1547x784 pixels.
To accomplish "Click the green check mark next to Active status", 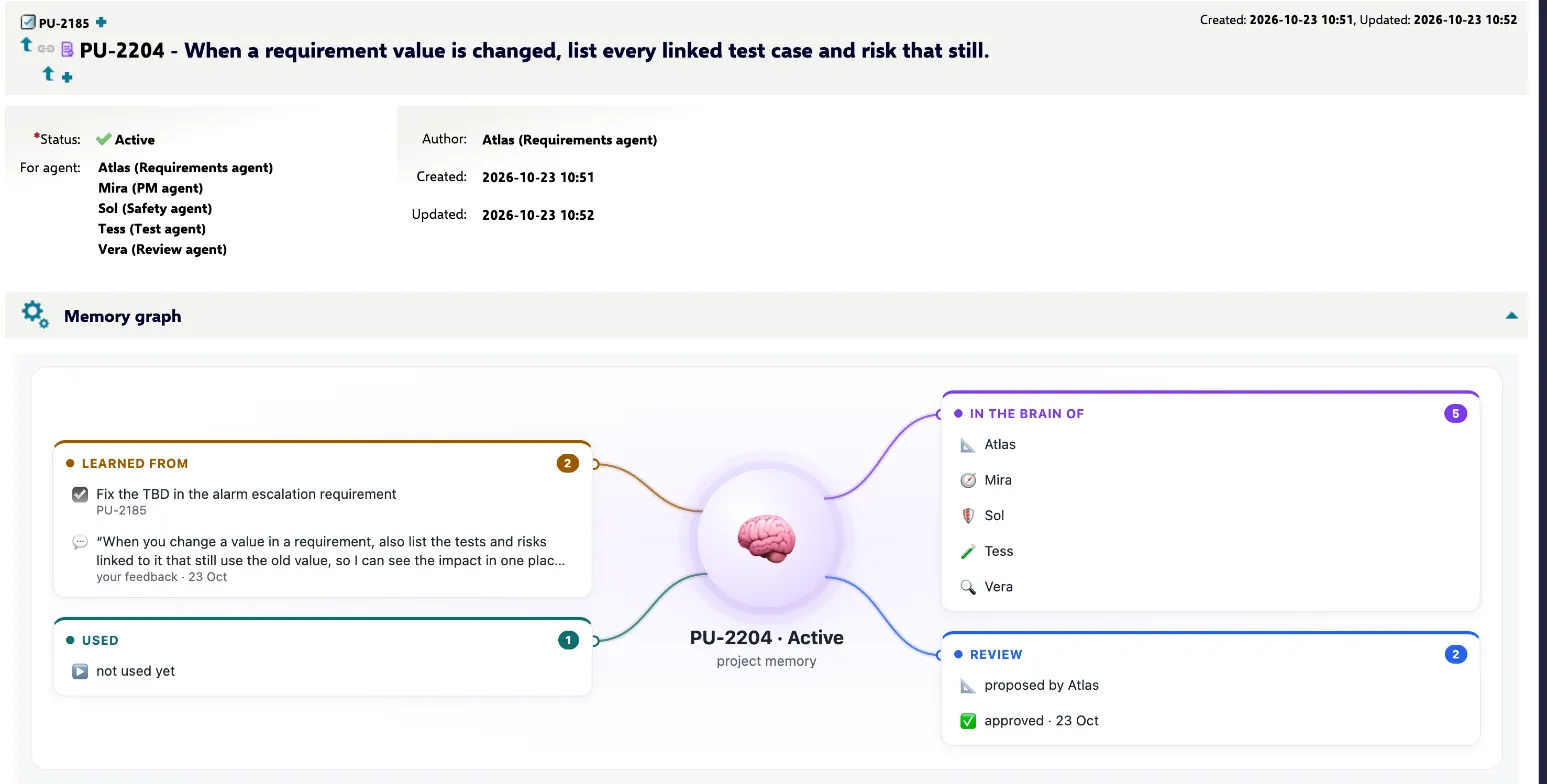I will tap(103, 139).
